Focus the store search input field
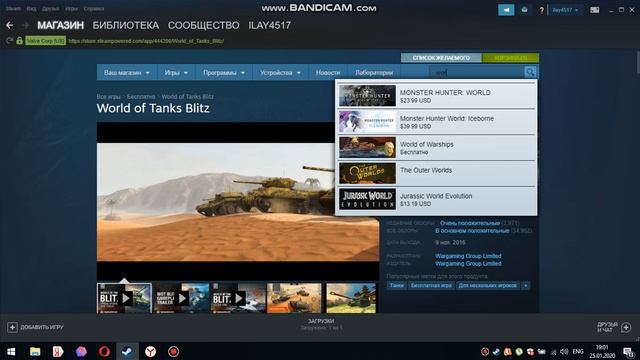The height and width of the screenshot is (360, 640). point(477,72)
